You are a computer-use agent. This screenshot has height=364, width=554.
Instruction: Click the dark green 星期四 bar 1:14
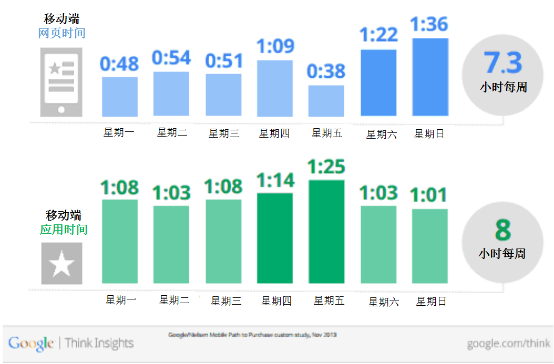(275, 238)
